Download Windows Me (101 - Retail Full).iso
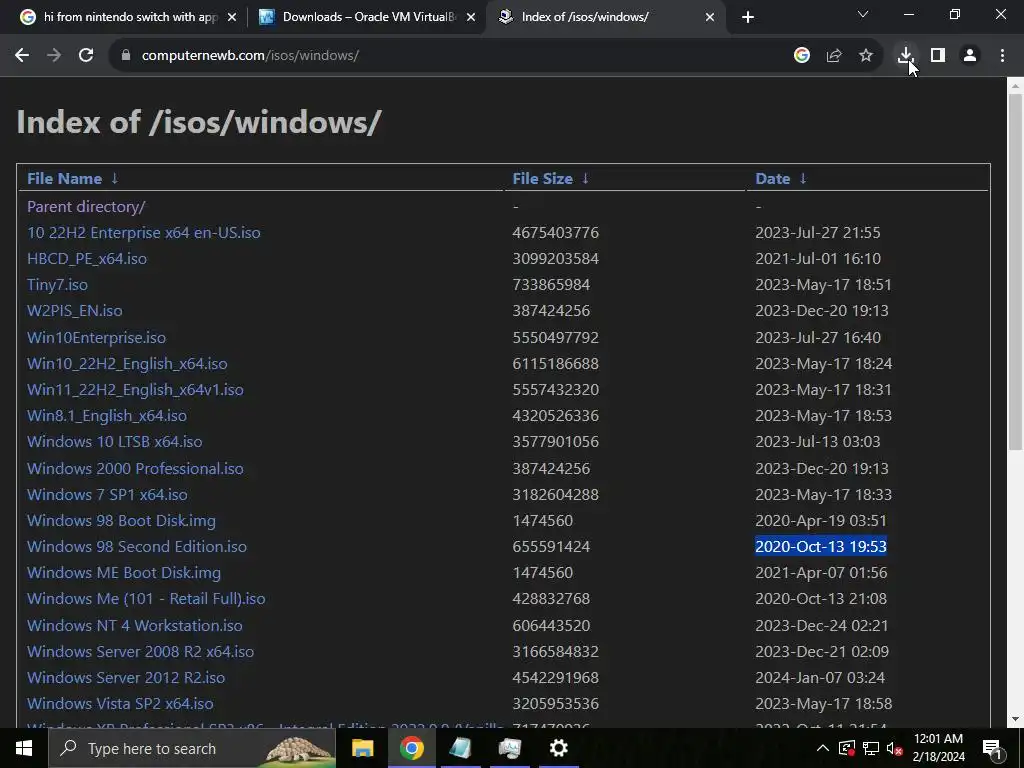Viewport: 1024px width, 768px height. click(x=146, y=599)
